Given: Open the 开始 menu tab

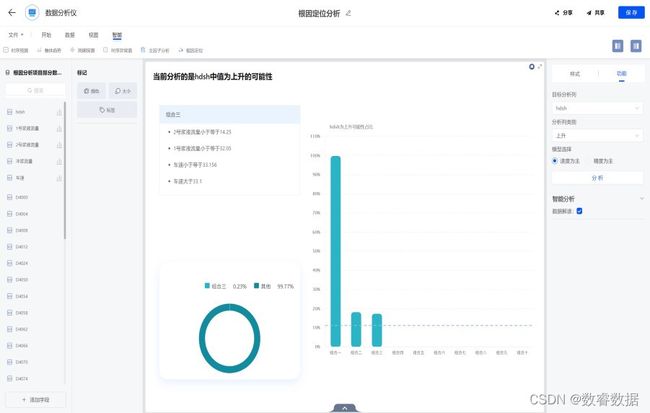Looking at the screenshot, I should pos(46,35).
